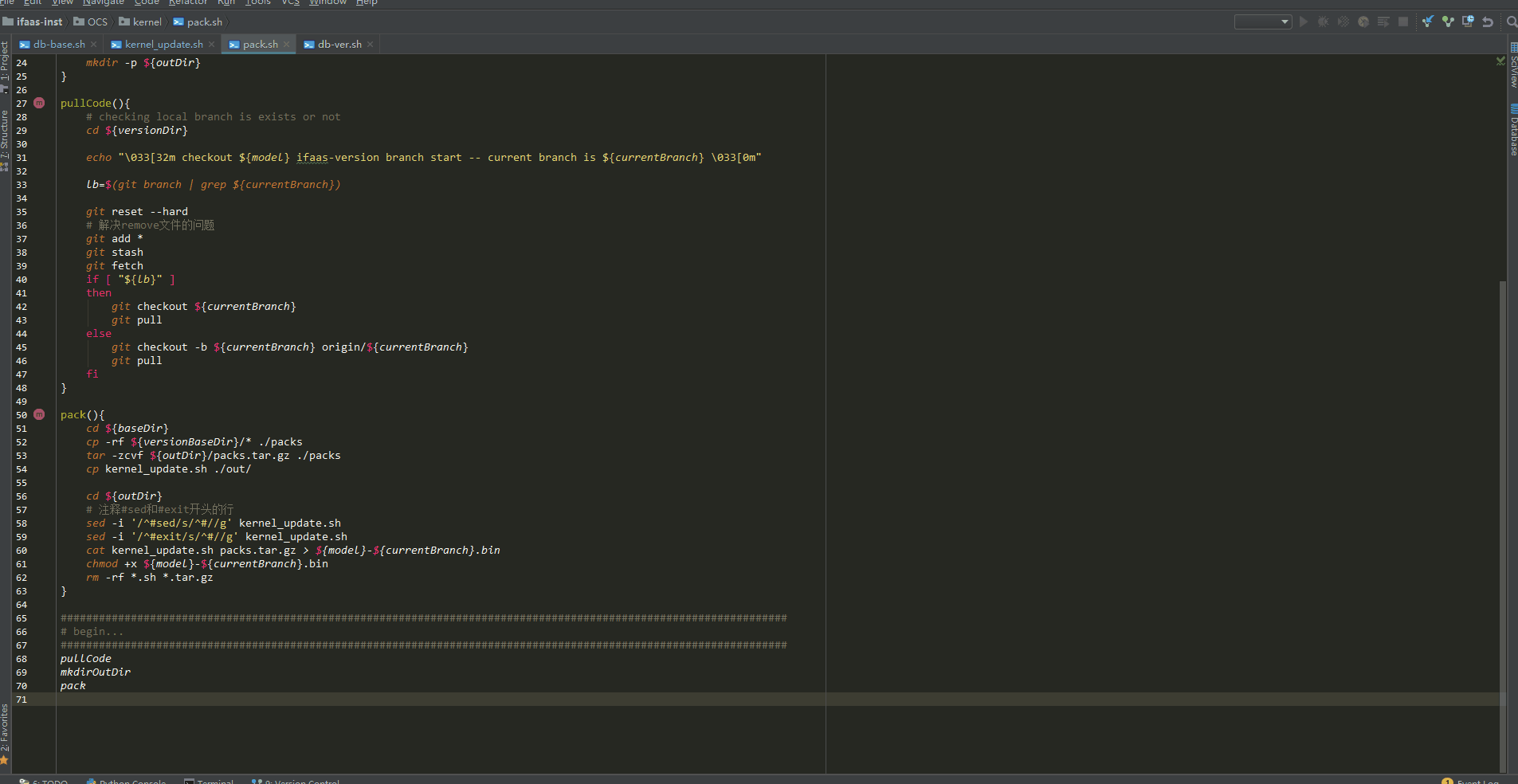This screenshot has height=784, width=1518.
Task: Switch to the kernel_update.sh tab
Action: (163, 45)
